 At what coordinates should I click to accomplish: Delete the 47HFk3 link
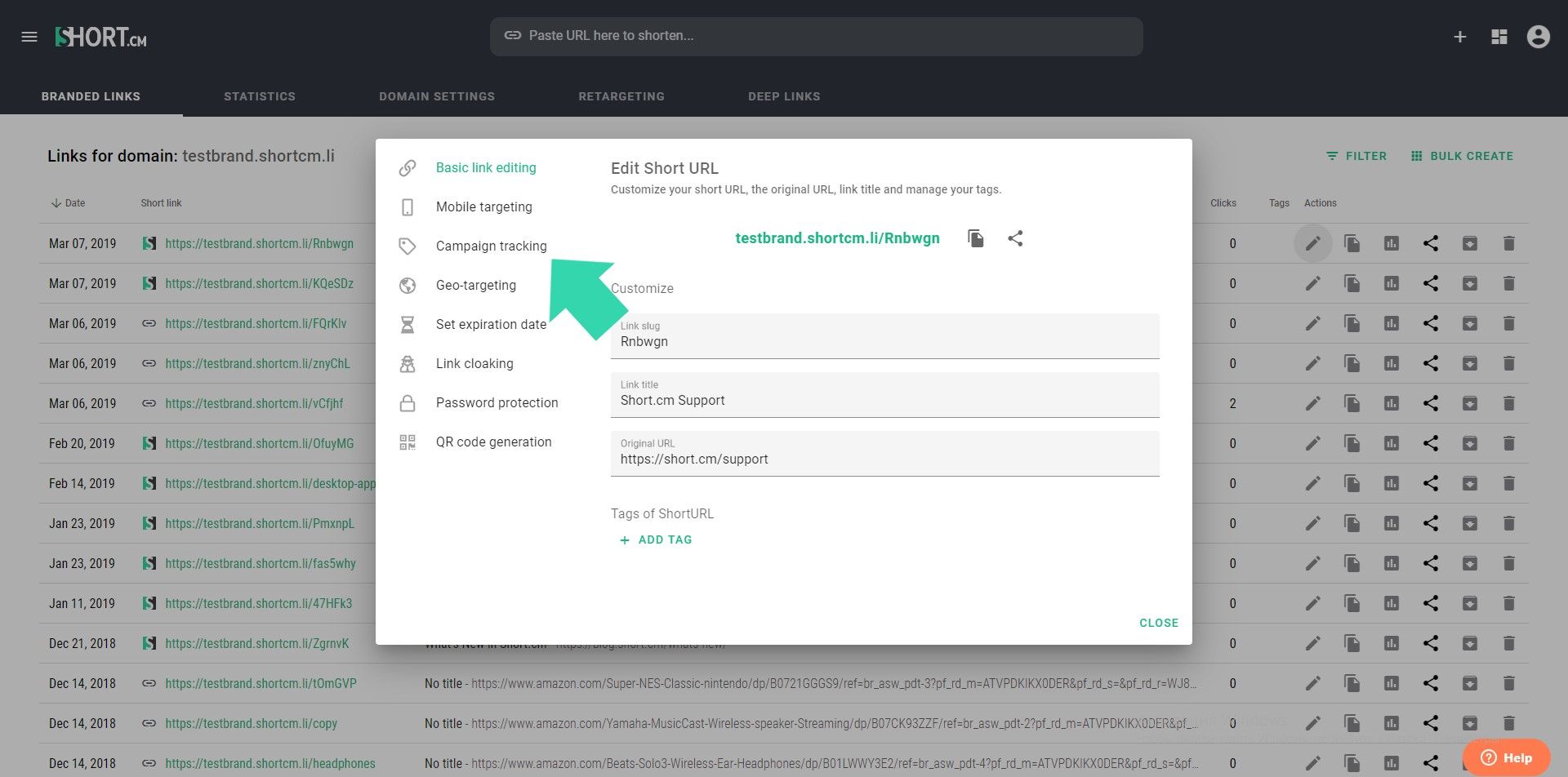[1509, 603]
